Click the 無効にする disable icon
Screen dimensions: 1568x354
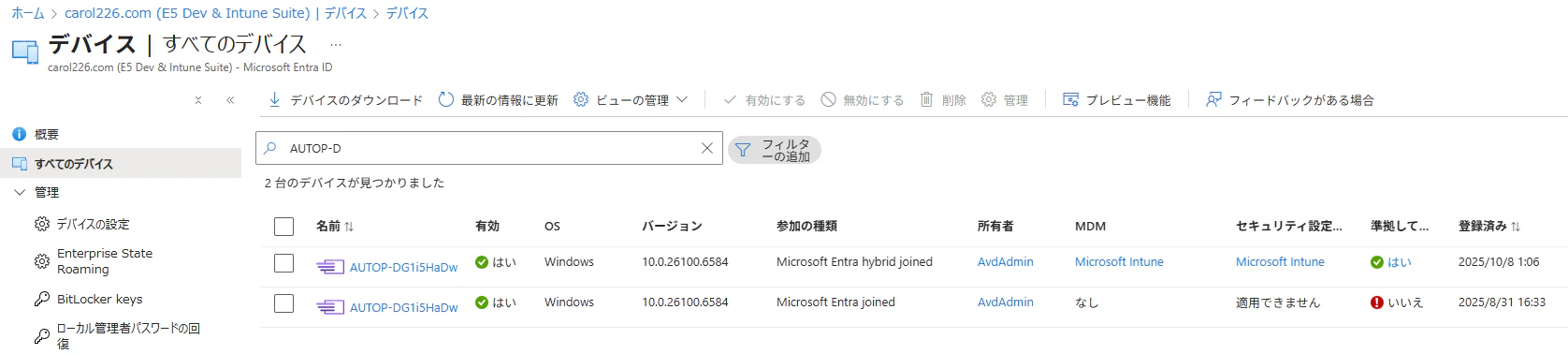tap(828, 99)
